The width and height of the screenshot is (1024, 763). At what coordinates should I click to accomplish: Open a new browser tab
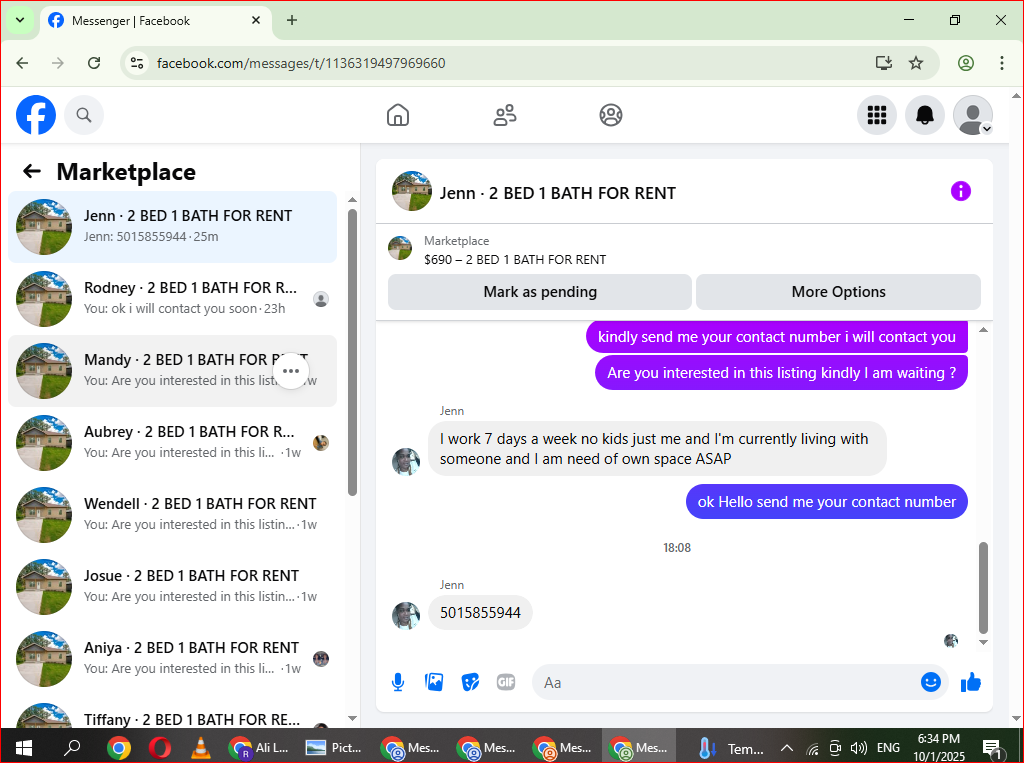coord(292,20)
